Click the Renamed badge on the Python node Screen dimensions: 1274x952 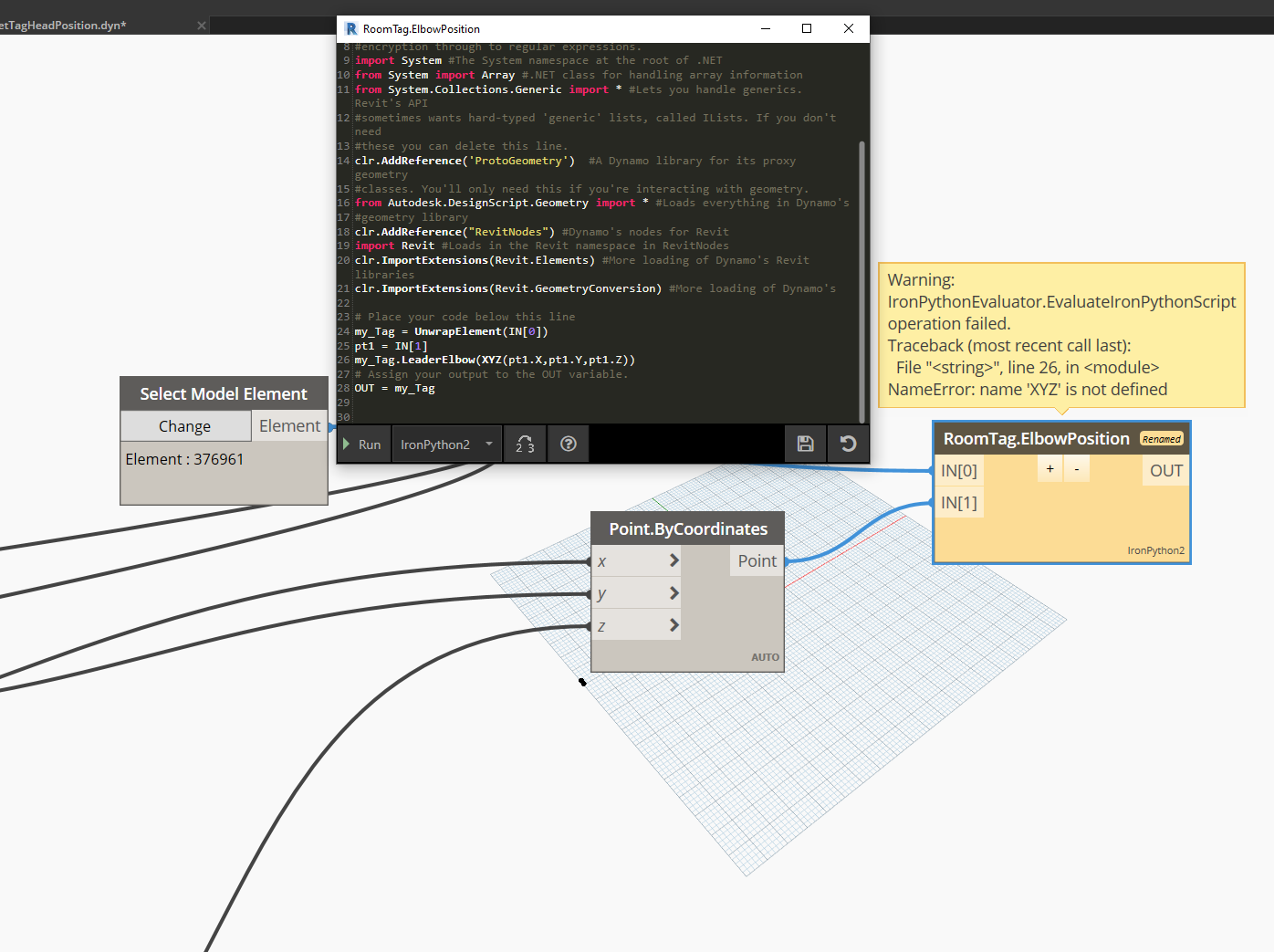coord(1161,439)
